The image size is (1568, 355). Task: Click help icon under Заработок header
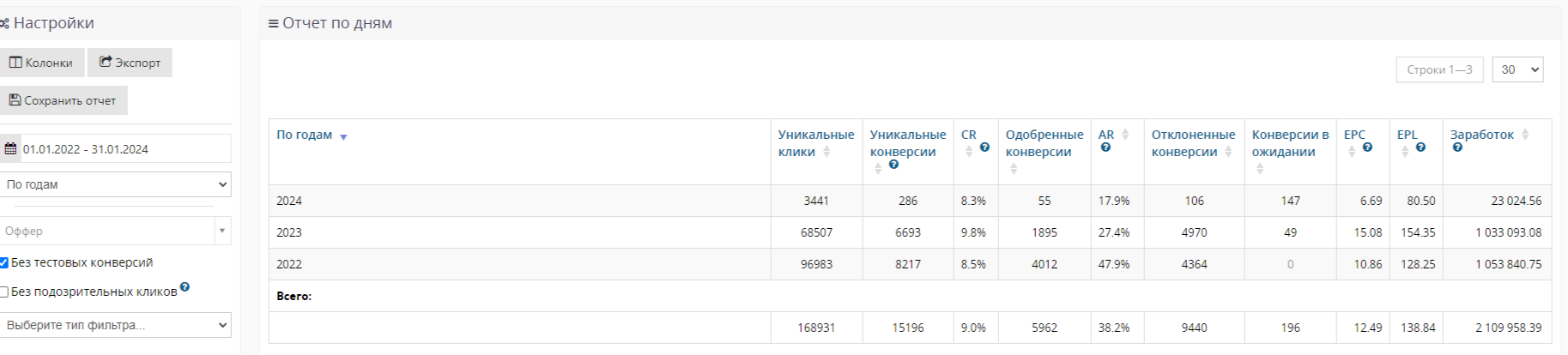(x=1457, y=147)
